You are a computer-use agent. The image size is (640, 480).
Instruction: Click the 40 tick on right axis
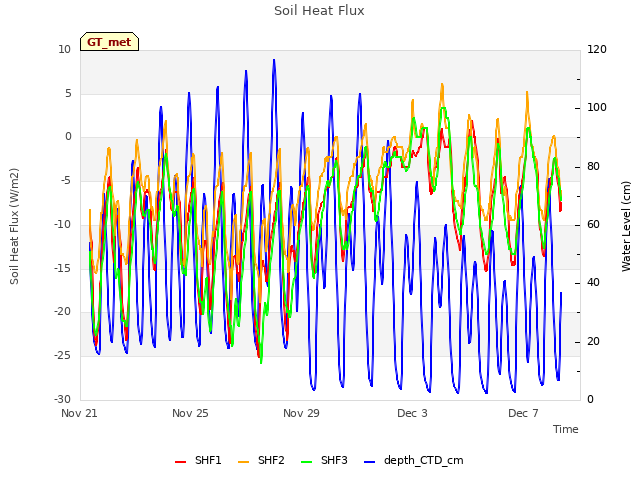click(x=593, y=283)
